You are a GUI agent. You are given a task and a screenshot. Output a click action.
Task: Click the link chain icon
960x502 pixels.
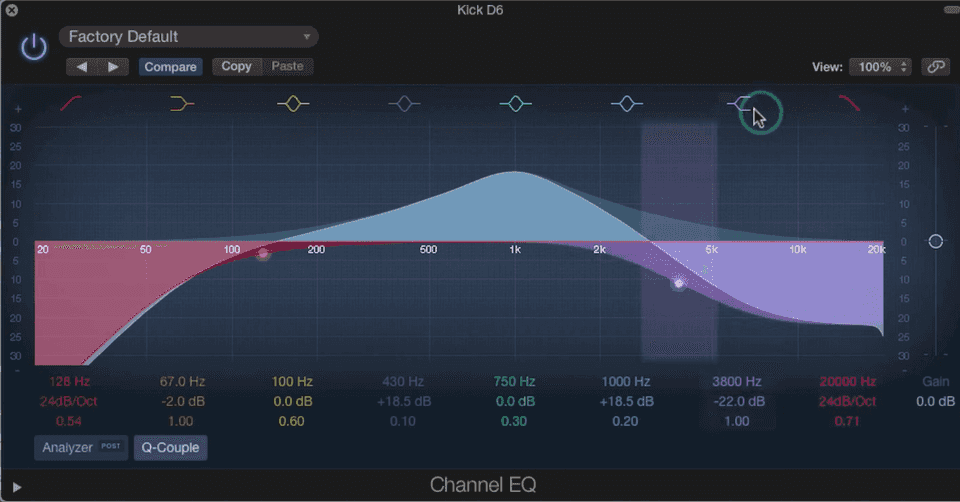pyautogui.click(x=935, y=67)
